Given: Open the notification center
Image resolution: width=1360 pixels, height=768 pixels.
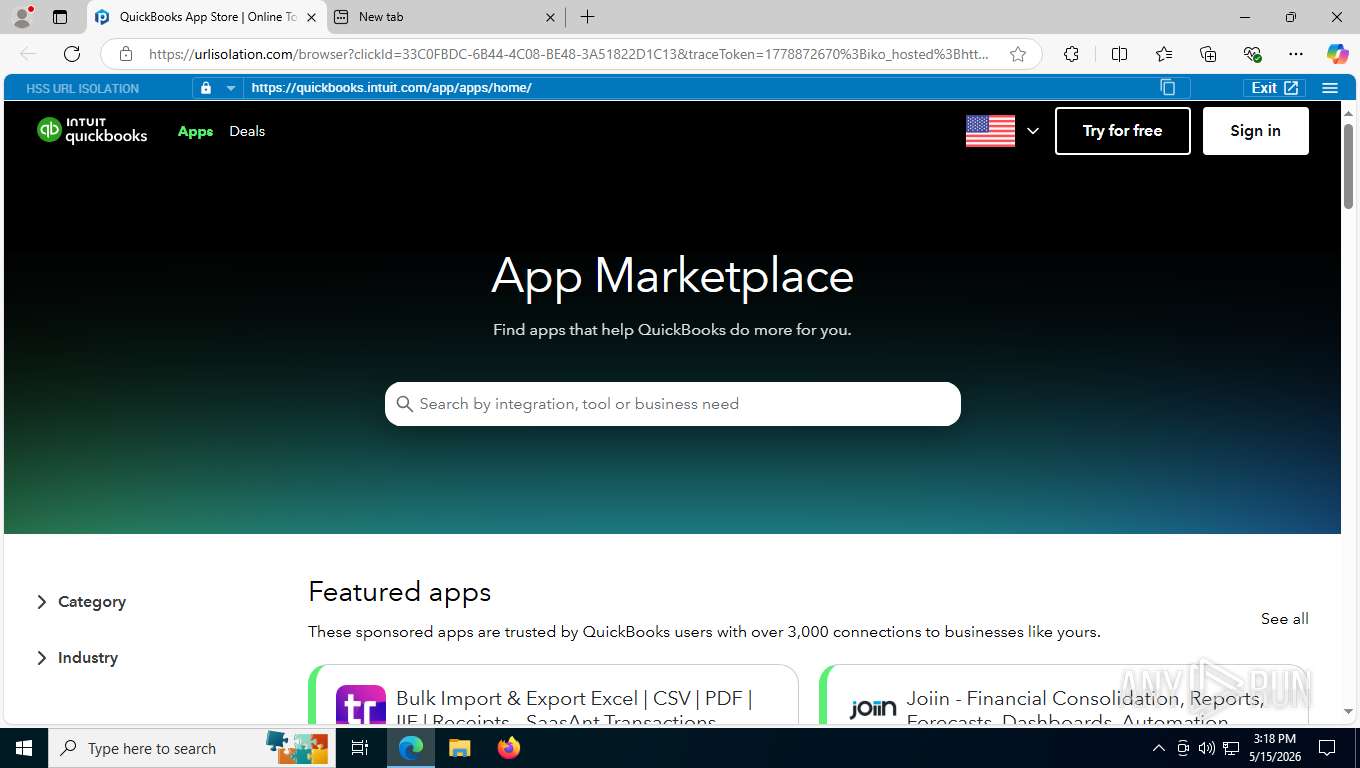Looking at the screenshot, I should (1327, 748).
